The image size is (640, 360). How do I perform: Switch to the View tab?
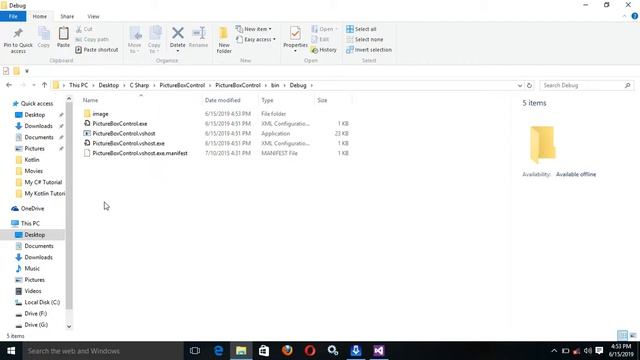pos(93,16)
